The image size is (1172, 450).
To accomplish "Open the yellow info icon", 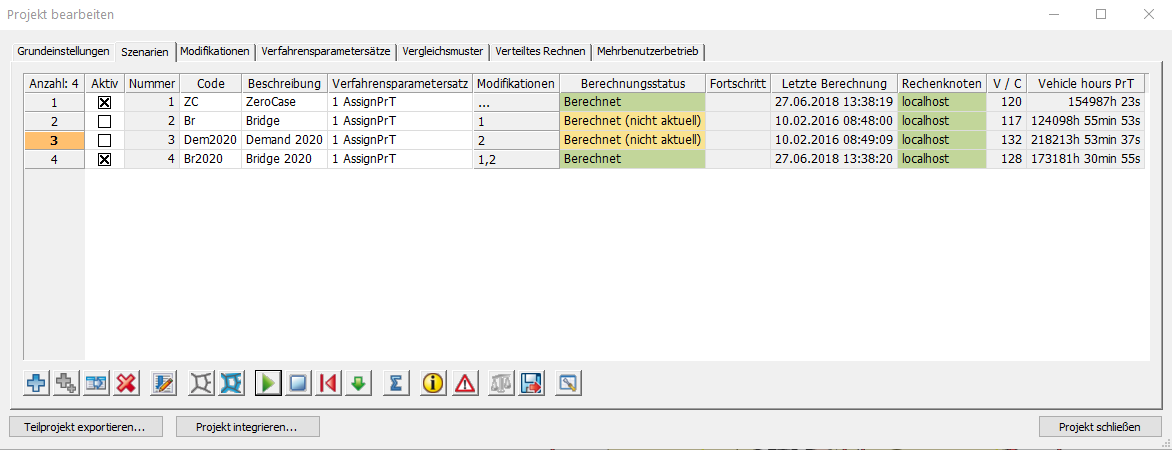I will click(x=433, y=383).
